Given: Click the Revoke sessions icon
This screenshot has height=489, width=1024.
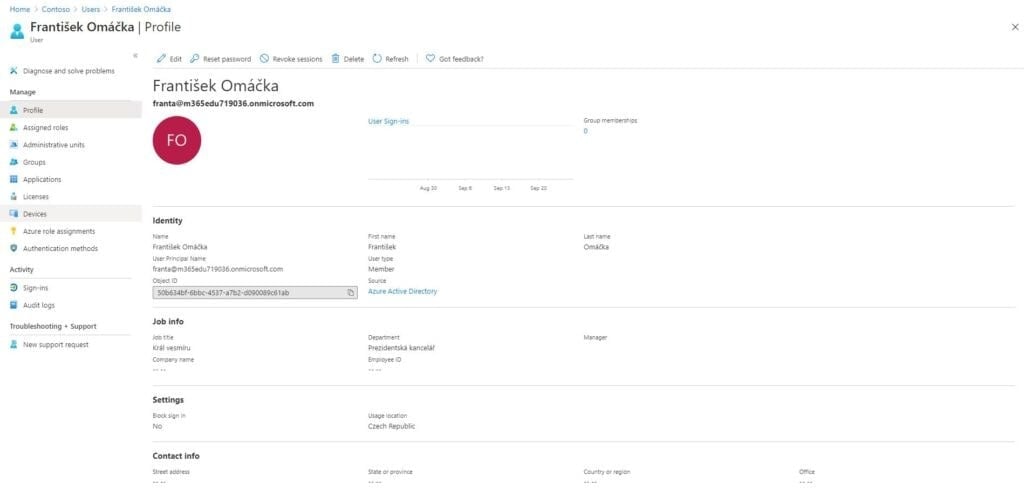Looking at the screenshot, I should 264,59.
